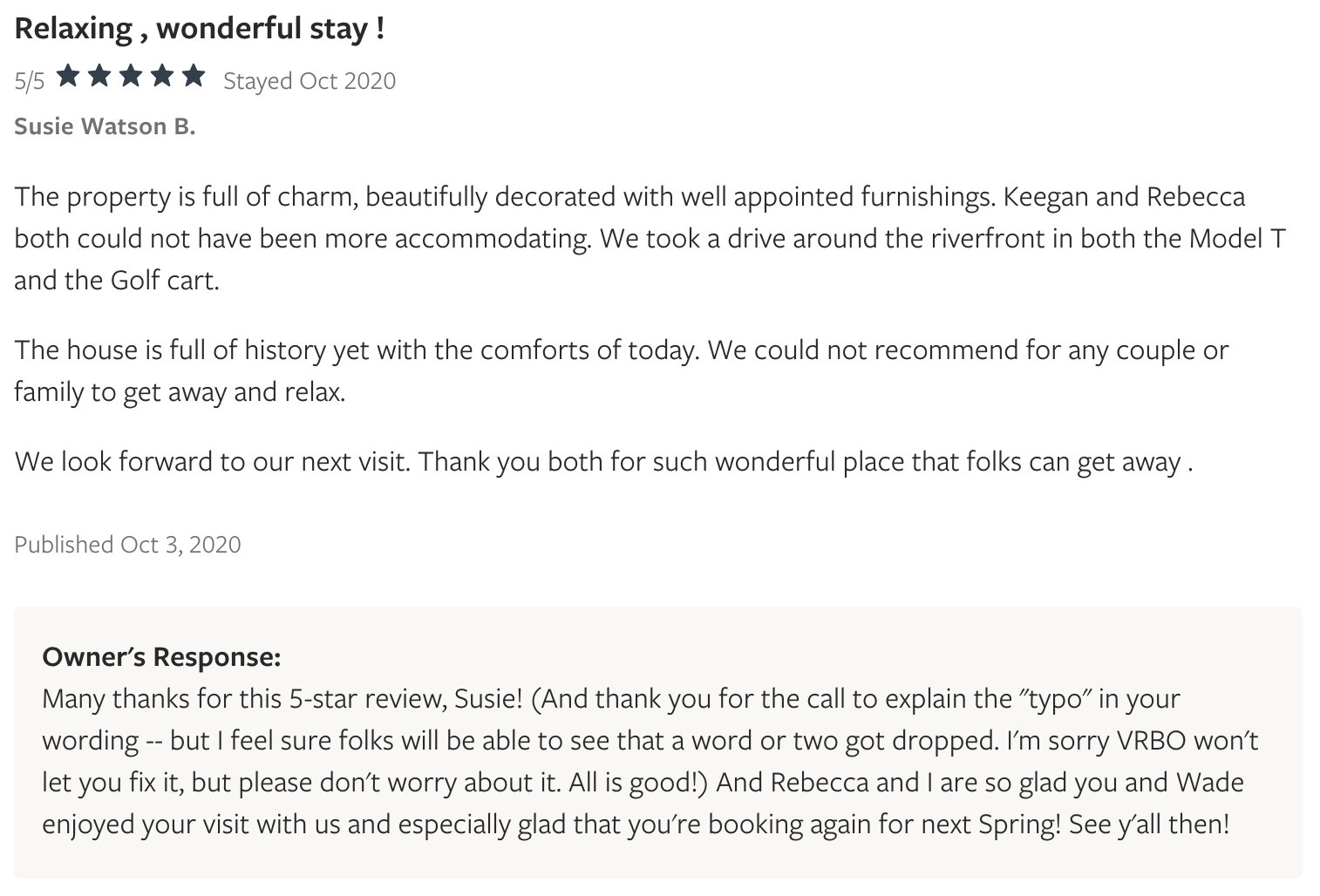Click the fifth rating star

tap(193, 78)
